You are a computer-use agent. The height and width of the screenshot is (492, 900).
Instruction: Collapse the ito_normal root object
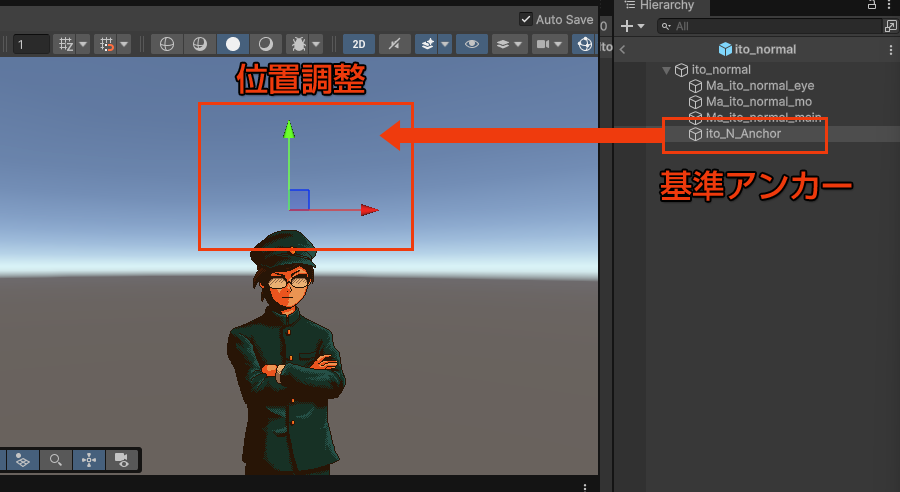coord(667,70)
